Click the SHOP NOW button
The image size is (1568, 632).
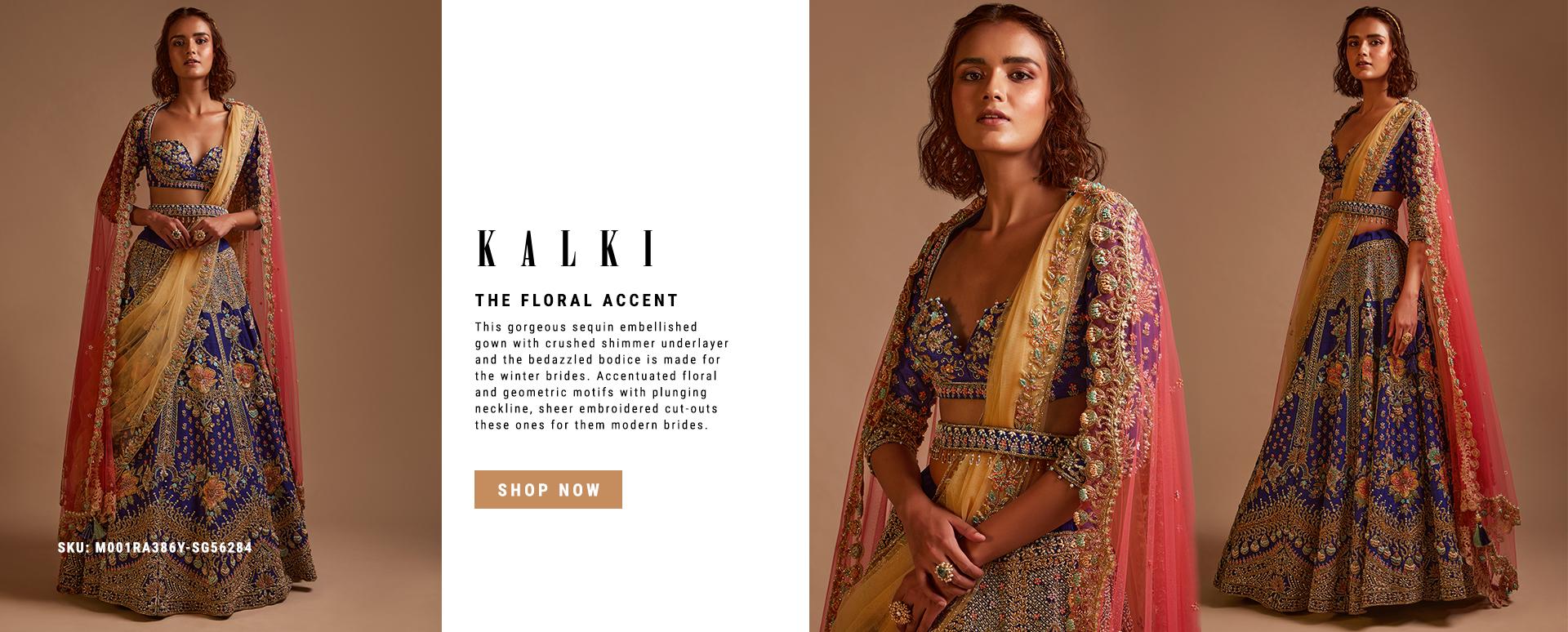[x=548, y=489]
